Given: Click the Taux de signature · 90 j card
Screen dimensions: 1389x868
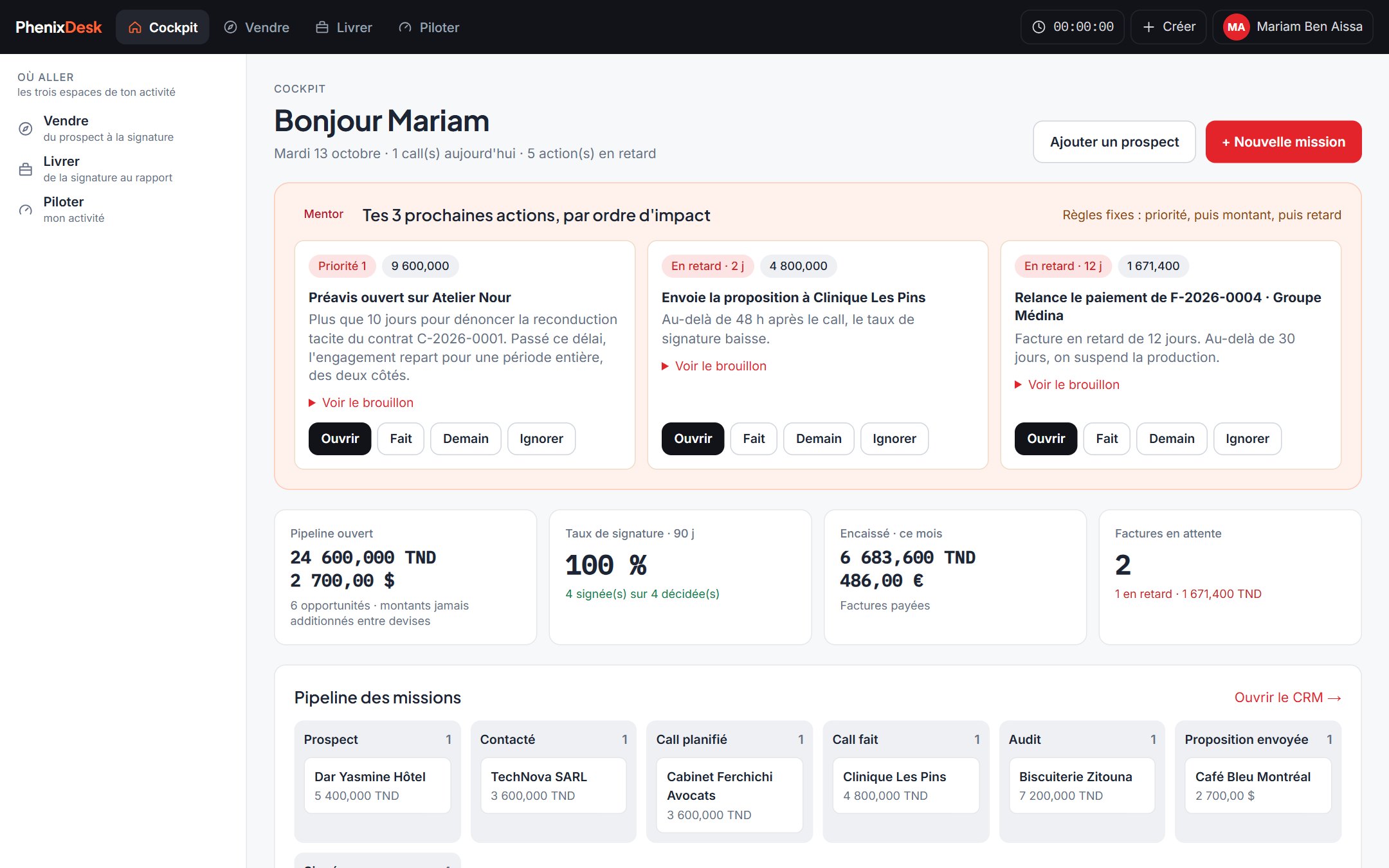Looking at the screenshot, I should 680,577.
